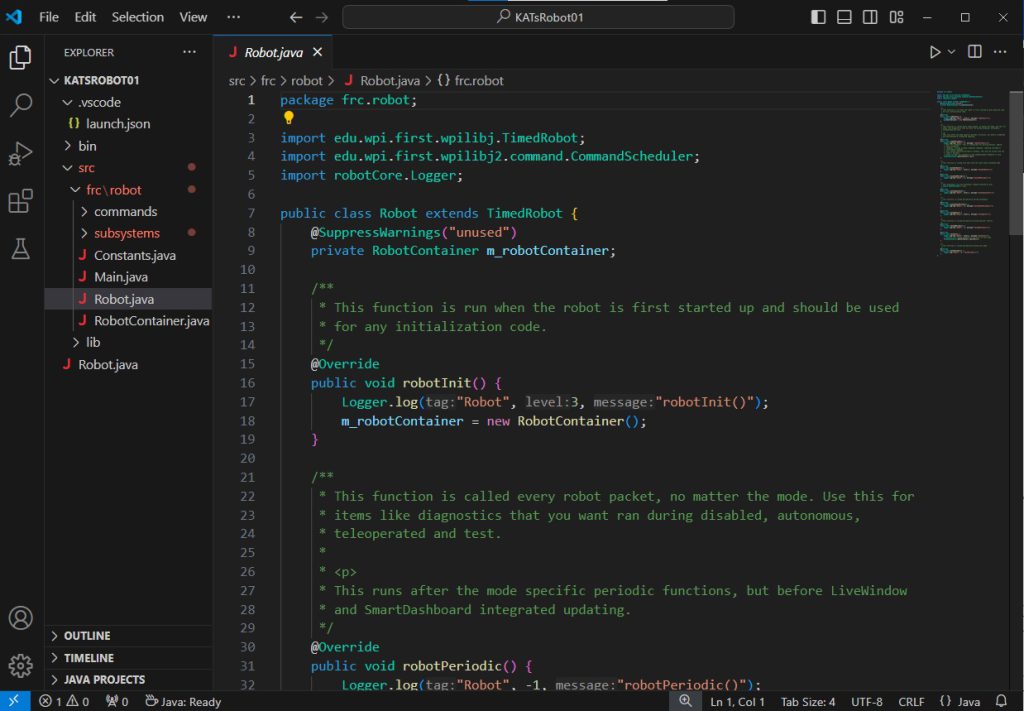Show more menu items ellipsis
Screen dimensions: 1024x711
coord(233,18)
